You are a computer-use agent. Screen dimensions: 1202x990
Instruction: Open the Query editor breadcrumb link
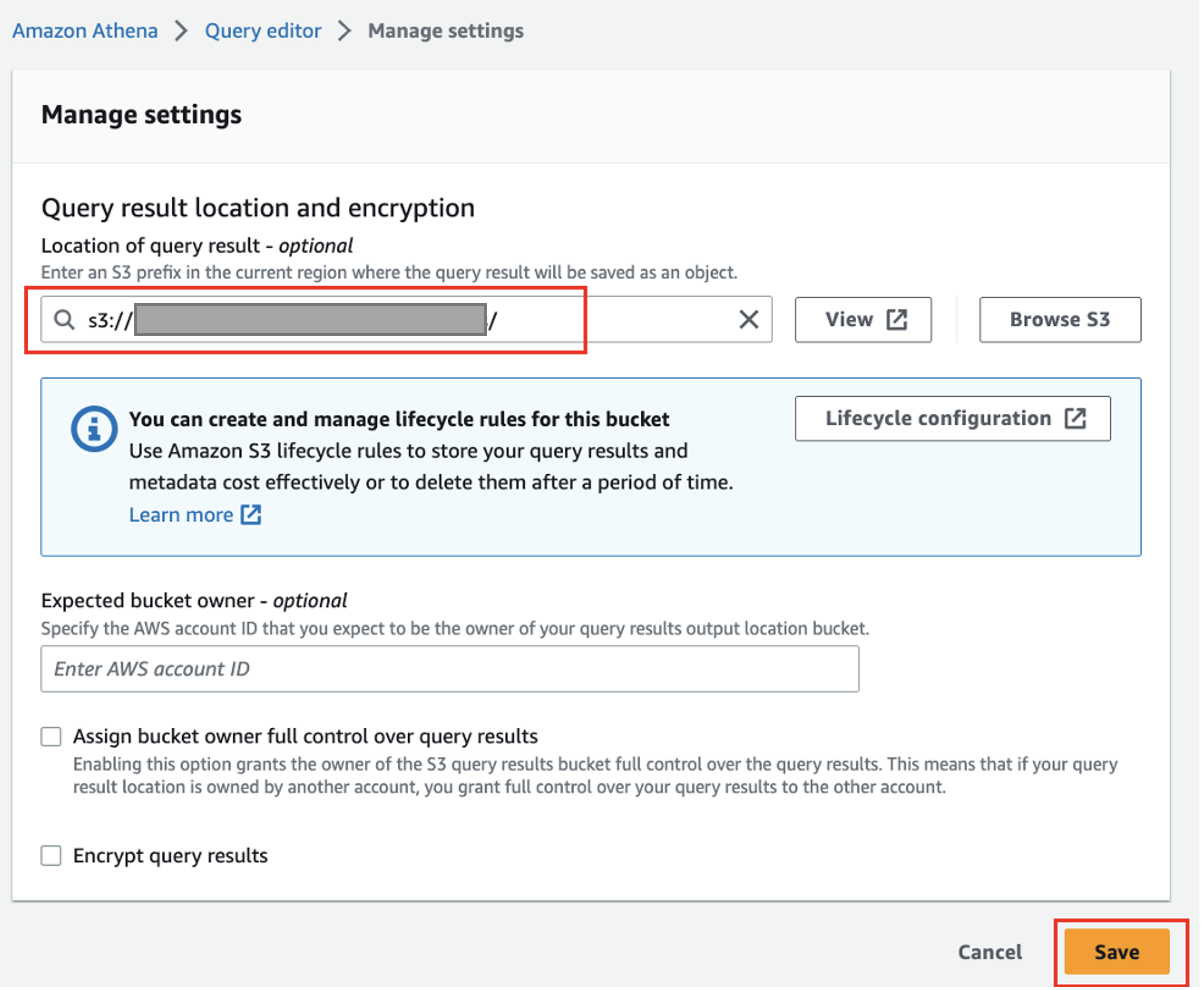tap(263, 31)
